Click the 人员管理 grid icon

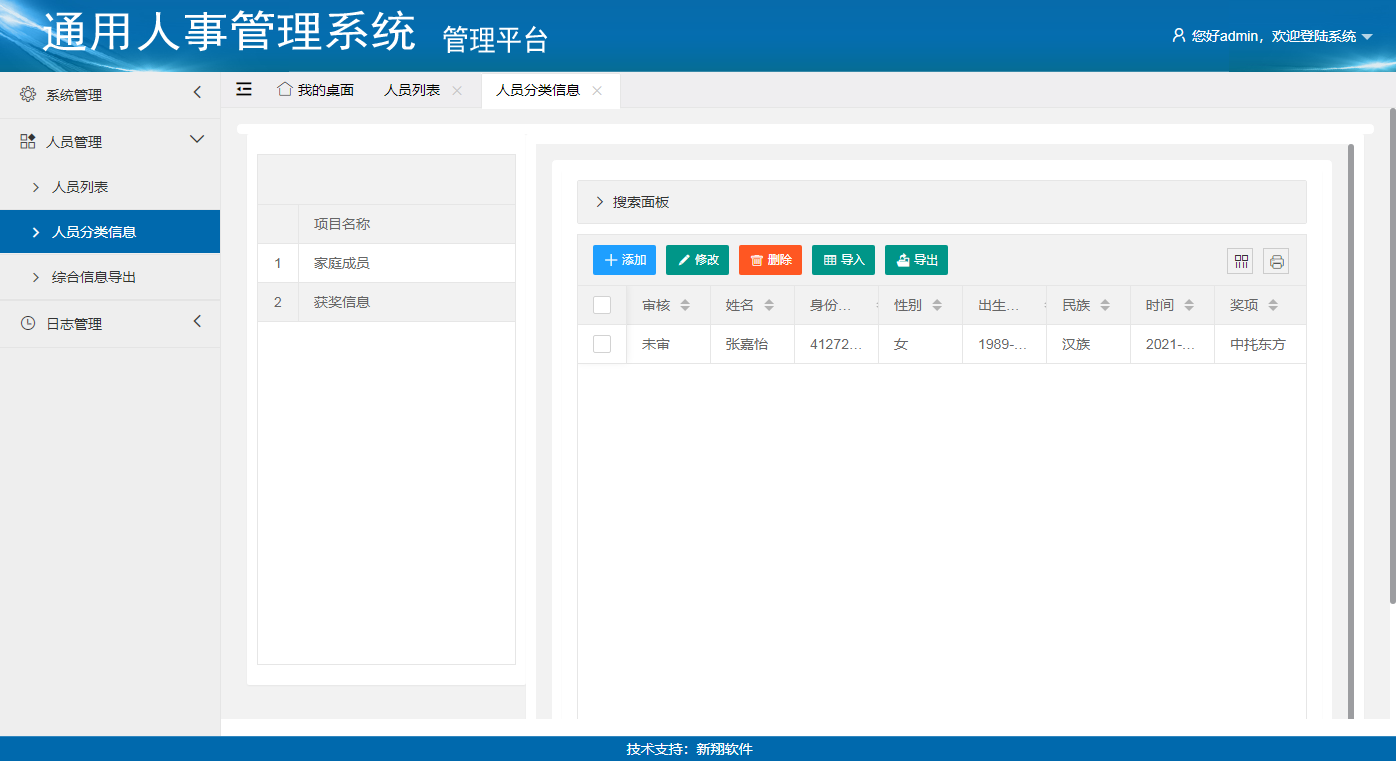(28, 142)
